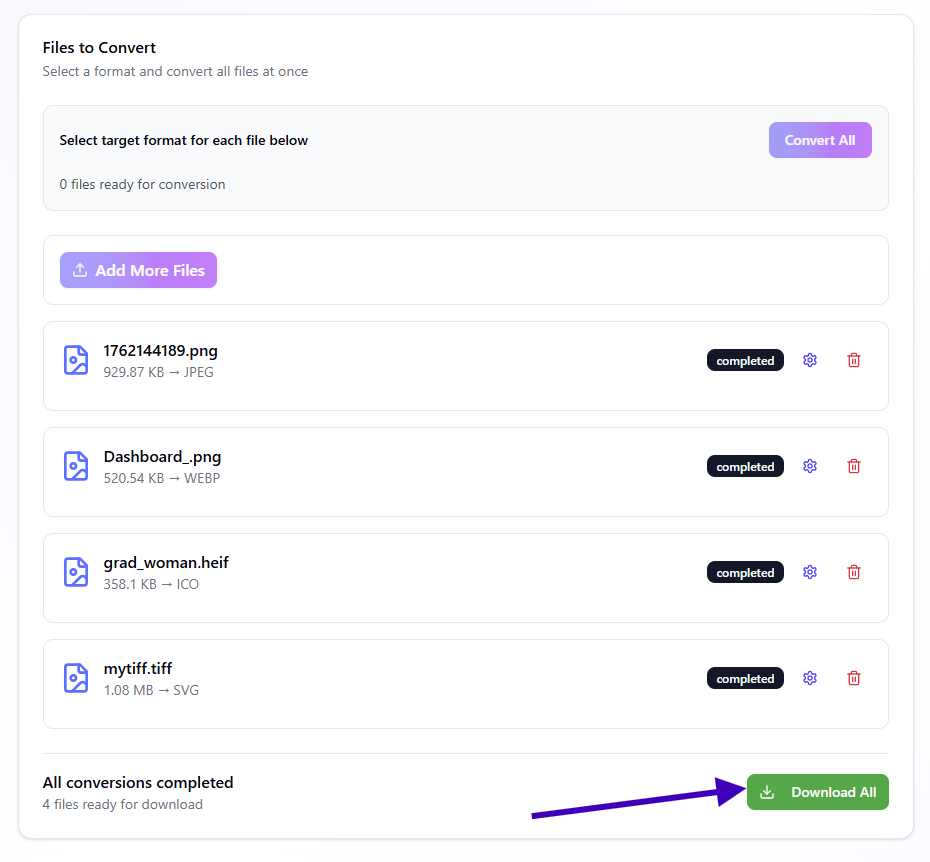Click the image file icon for grad_woman.heif

point(76,572)
